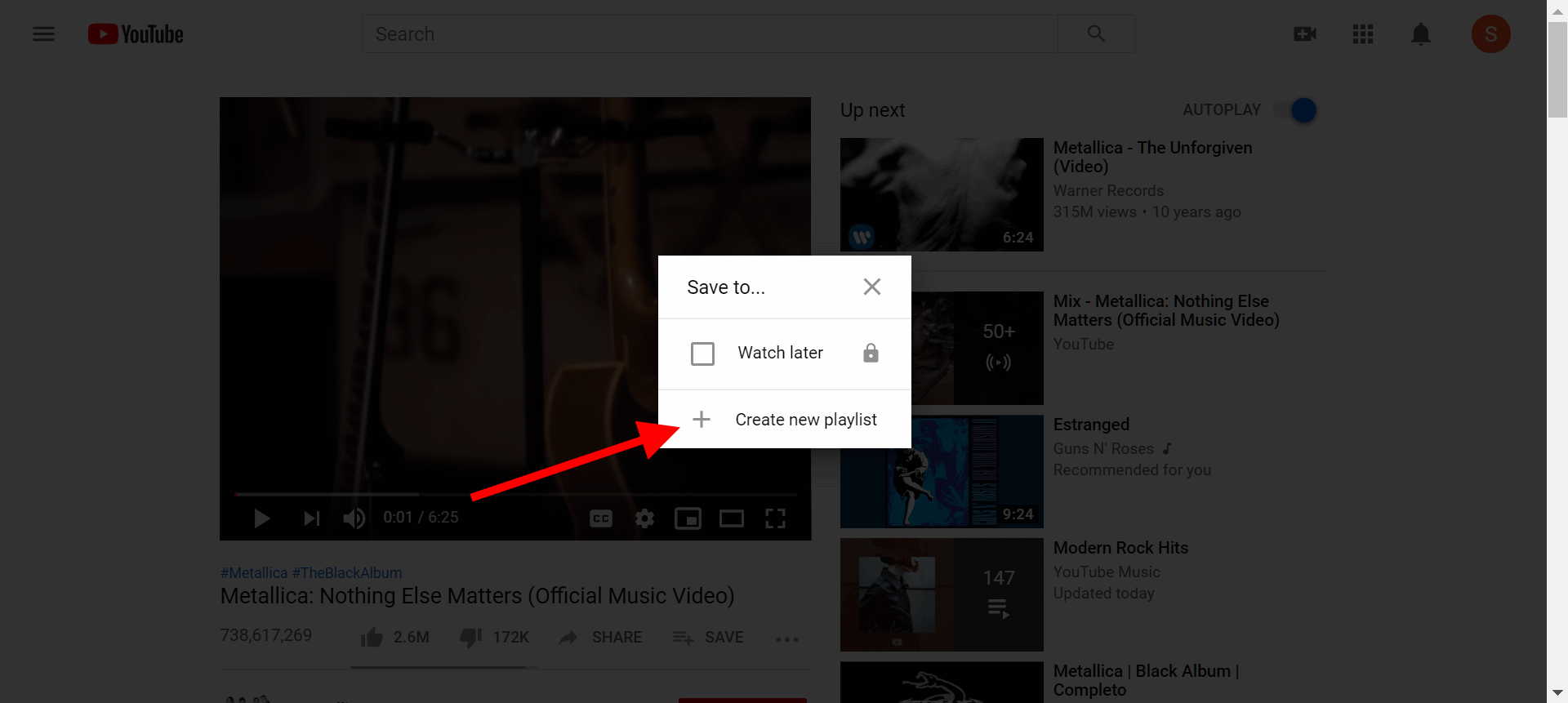Viewport: 1568px width, 703px height.
Task: Click the plus icon for new playlist
Action: 702,420
